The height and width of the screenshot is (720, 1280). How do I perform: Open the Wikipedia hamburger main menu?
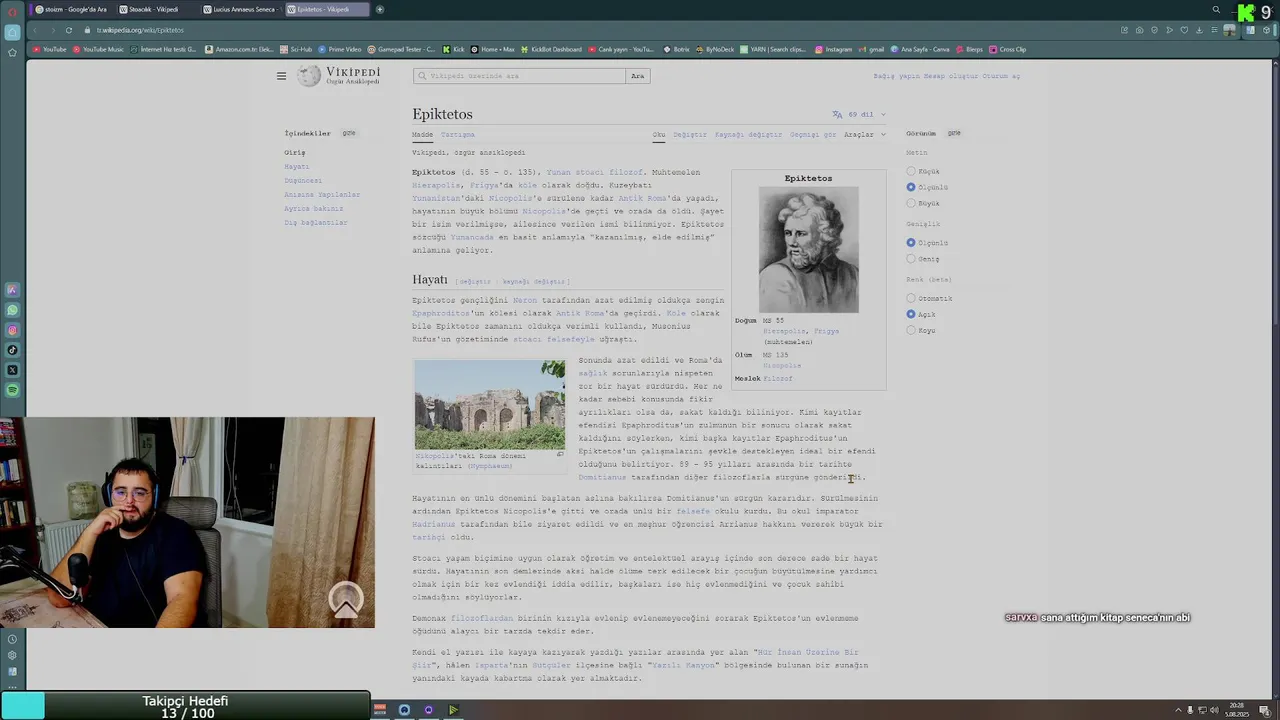281,76
